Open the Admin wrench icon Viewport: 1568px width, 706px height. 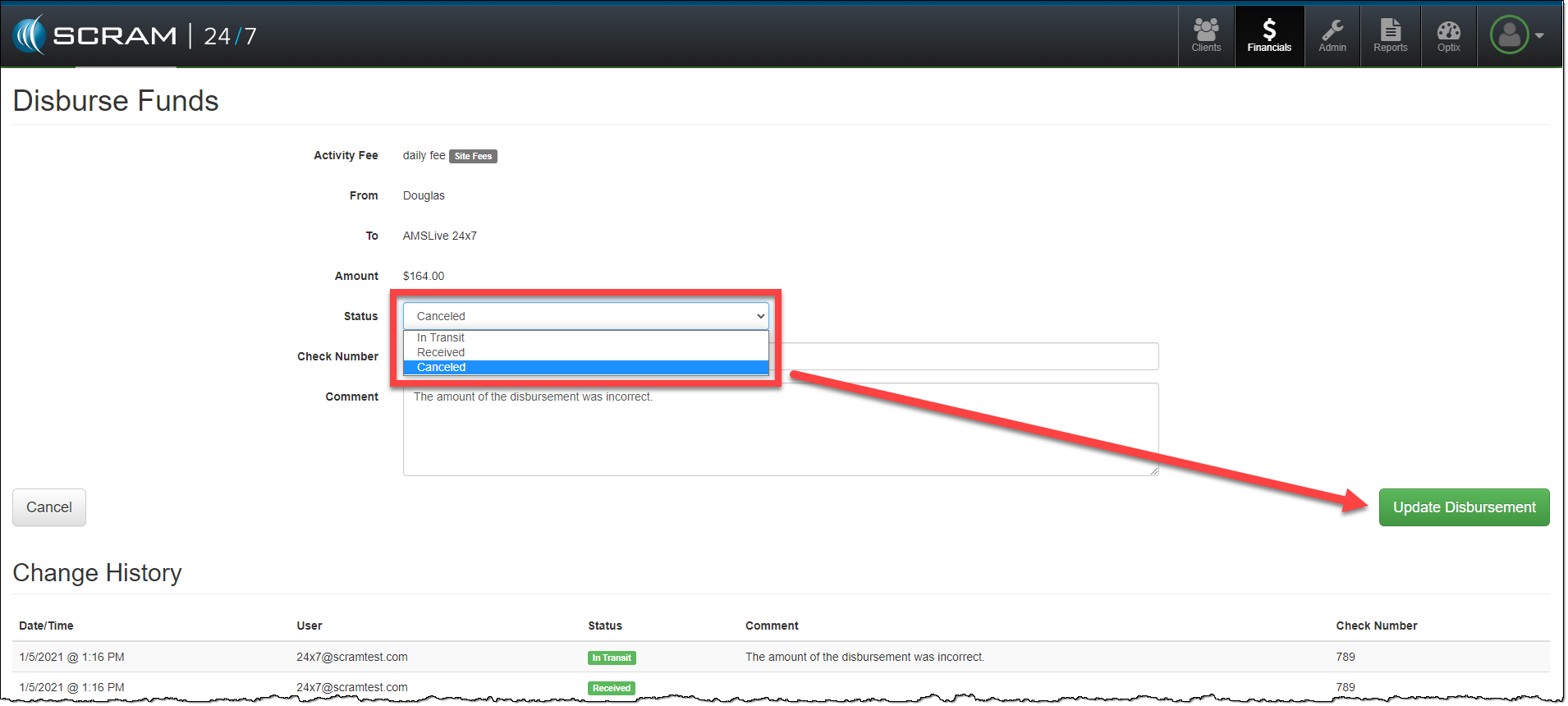tap(1332, 36)
